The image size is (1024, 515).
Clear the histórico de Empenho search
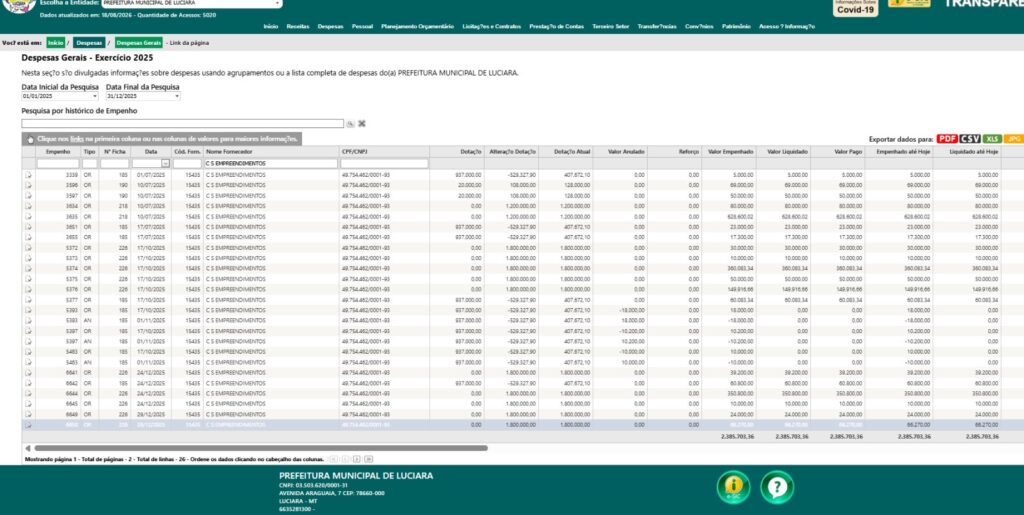pyautogui.click(x=361, y=123)
